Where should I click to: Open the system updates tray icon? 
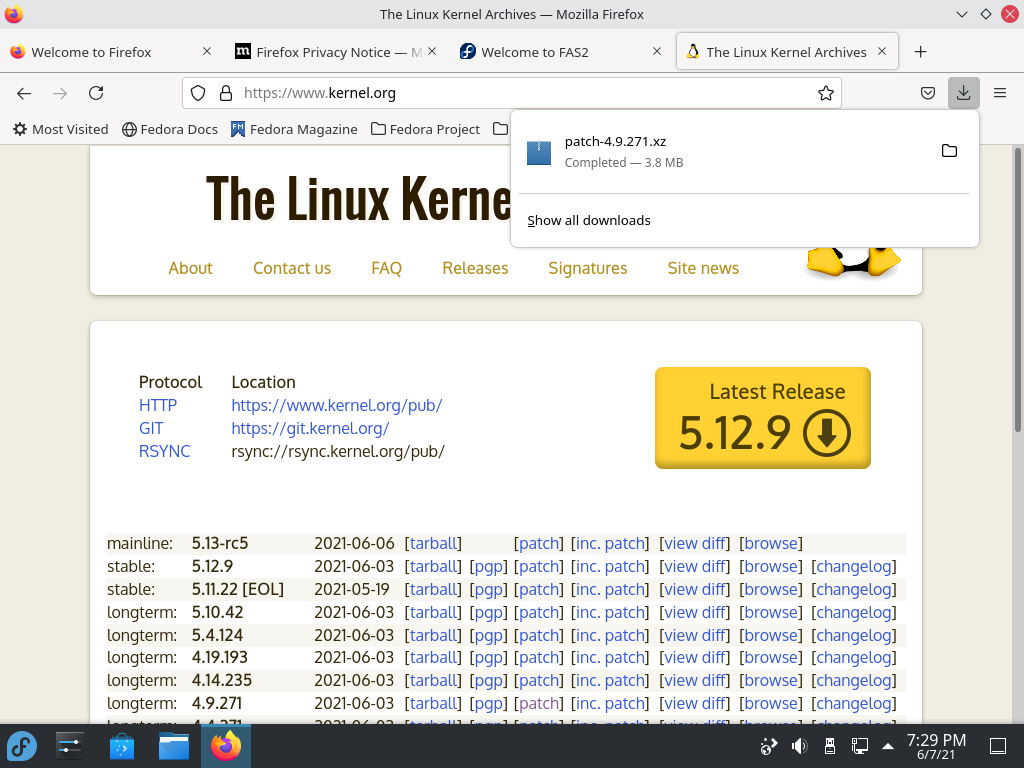pos(769,746)
